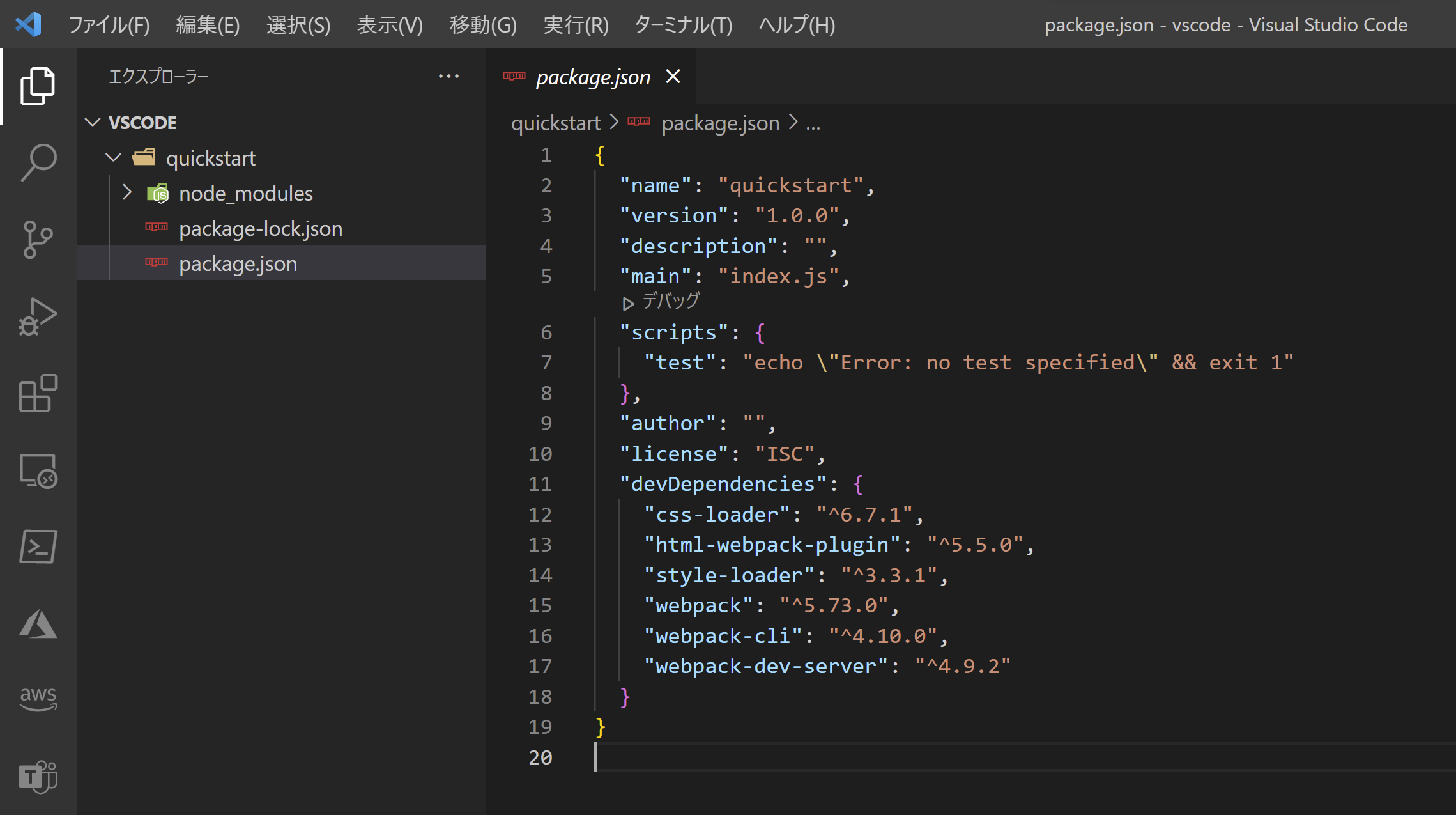
Task: Select package.json in the file tree
Action: coord(281,263)
